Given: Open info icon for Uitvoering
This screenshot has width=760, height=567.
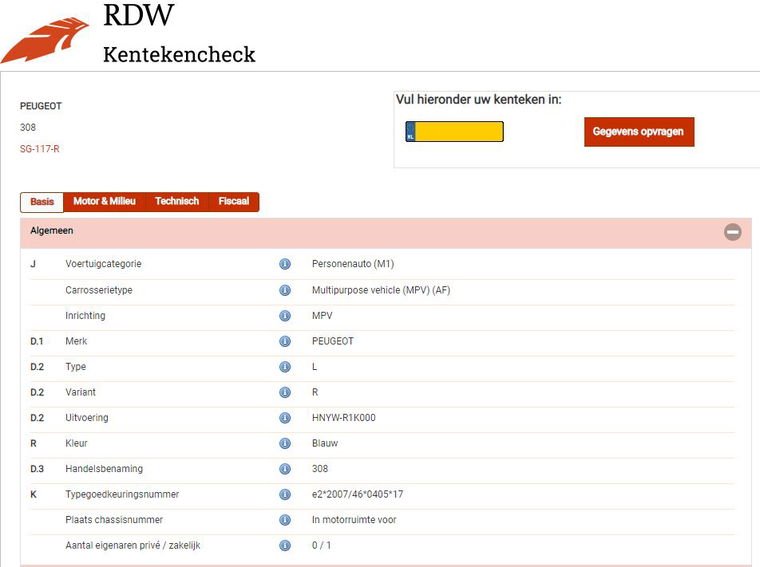Looking at the screenshot, I should tap(285, 418).
